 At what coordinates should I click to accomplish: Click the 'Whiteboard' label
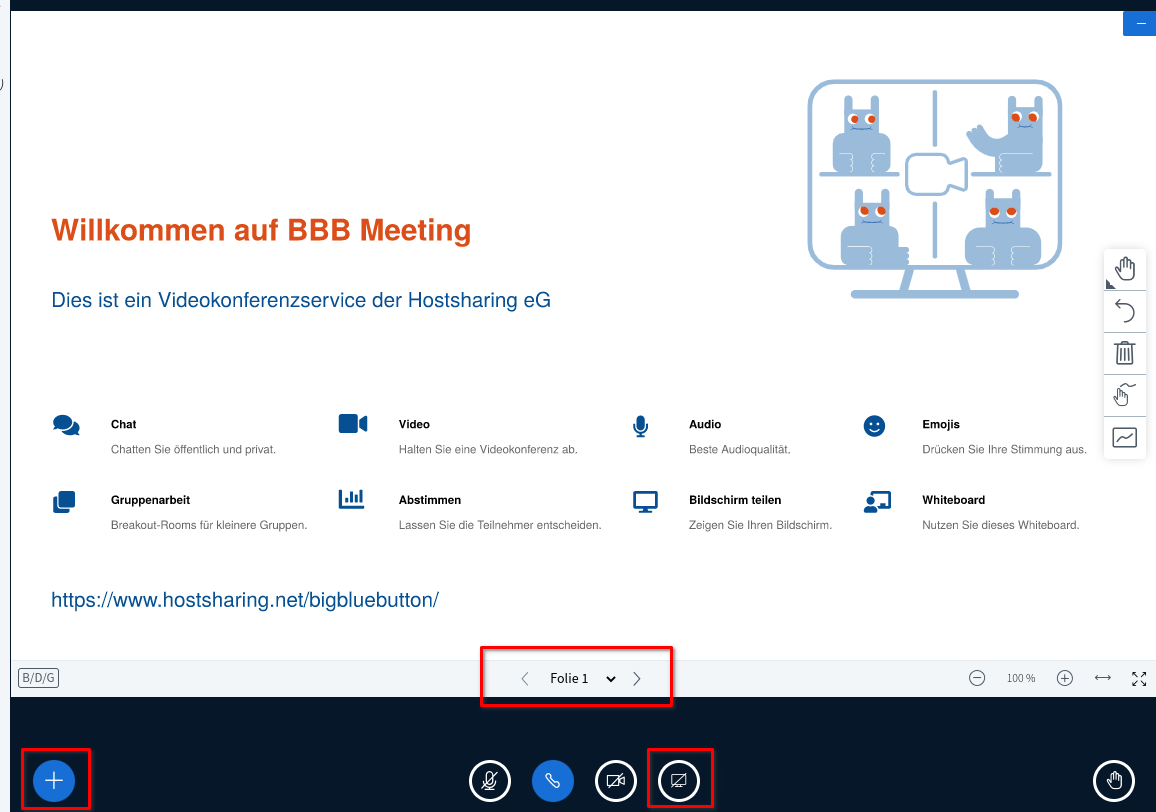point(953,500)
